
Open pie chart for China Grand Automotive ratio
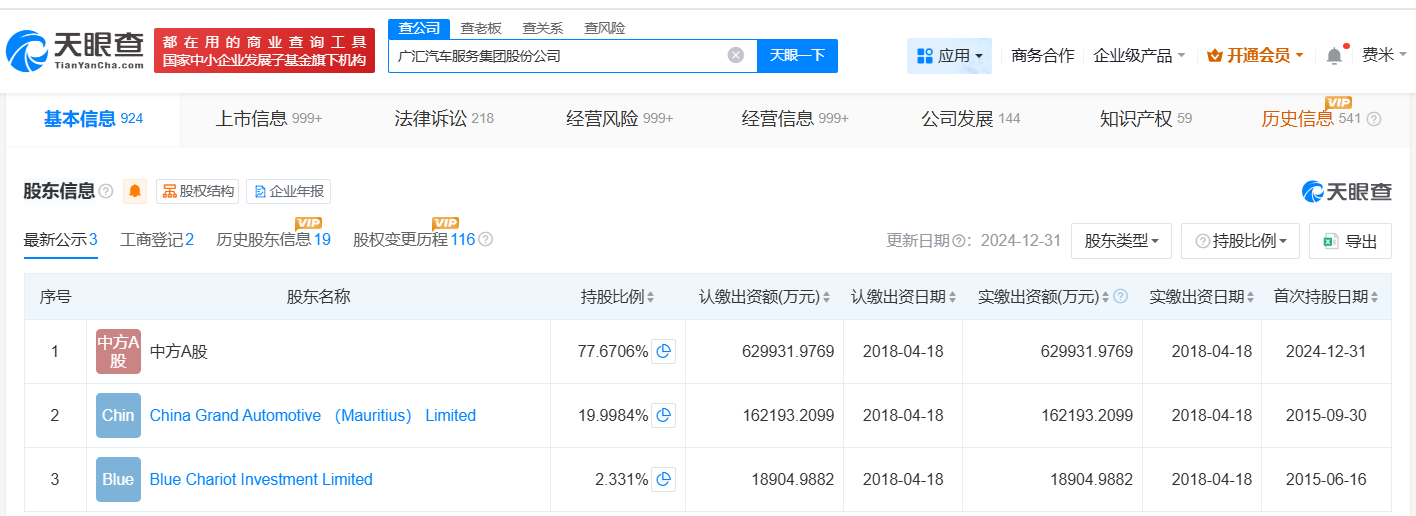click(x=664, y=415)
